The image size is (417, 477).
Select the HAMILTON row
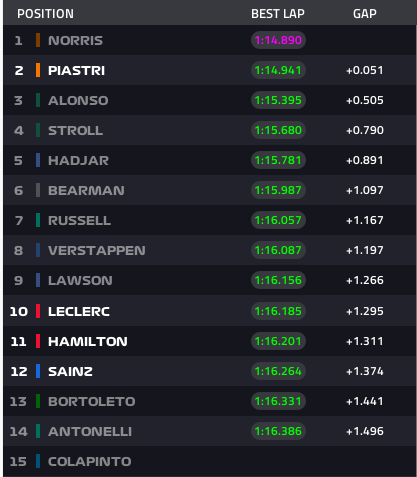pyautogui.click(x=210, y=341)
